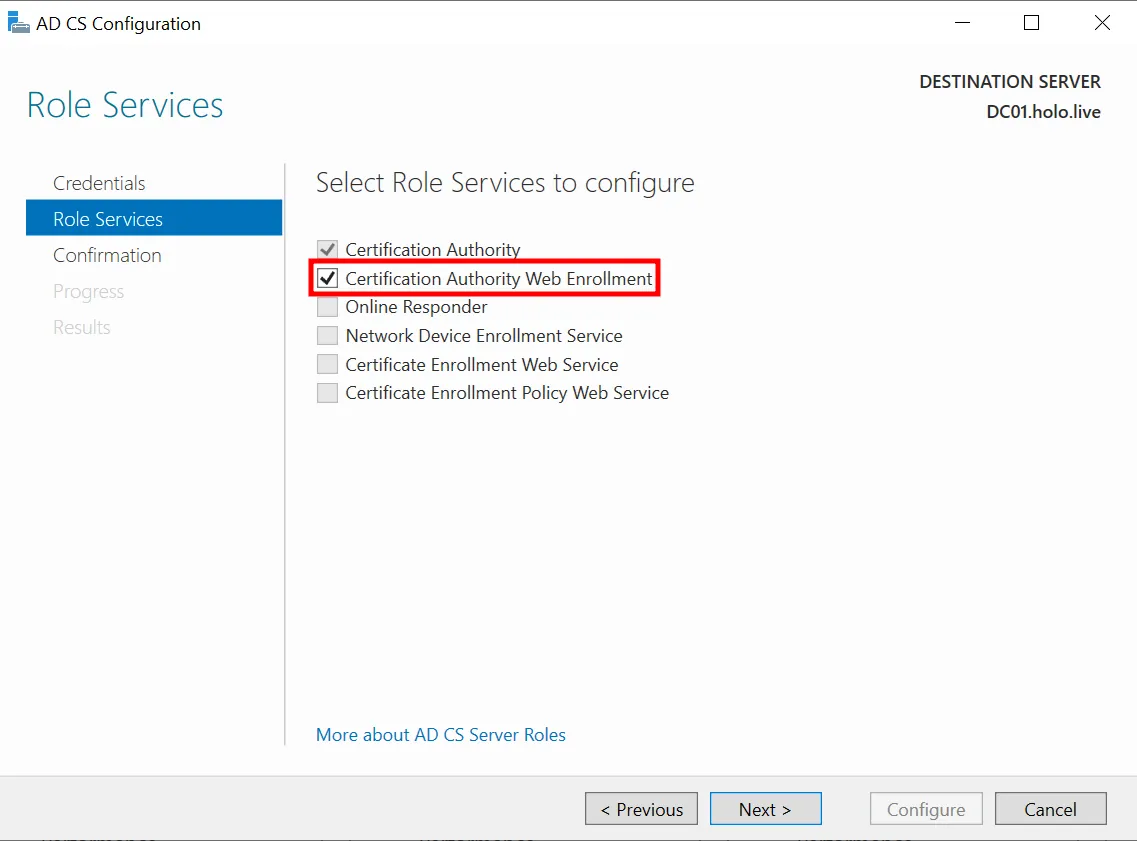1137x841 pixels.
Task: Click the Configure button
Action: (926, 808)
